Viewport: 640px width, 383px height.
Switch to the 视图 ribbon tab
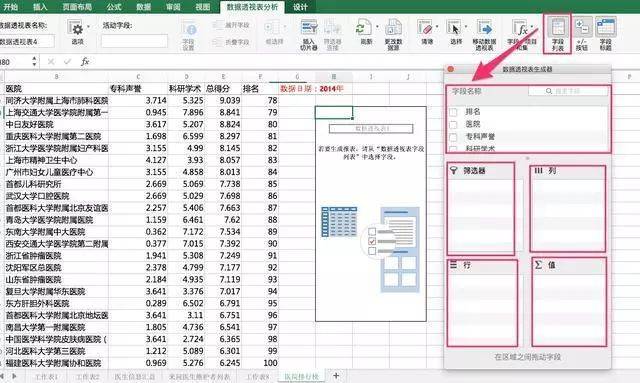pos(203,7)
